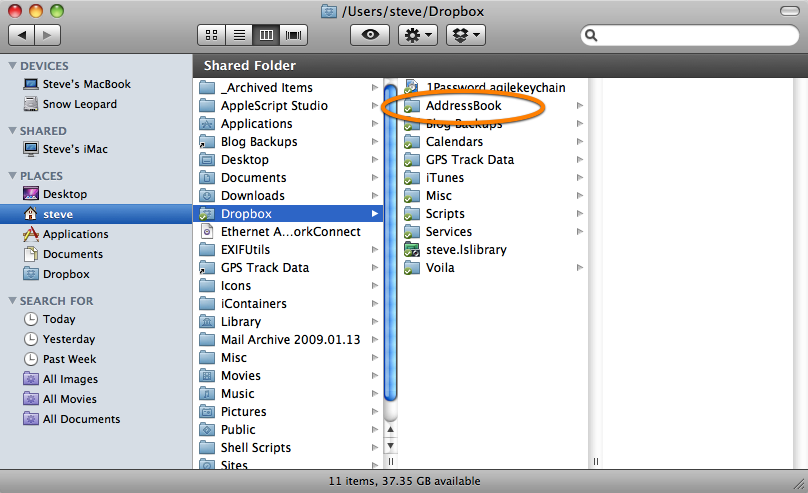
Task: Search for files from Yesterday
Action: (69, 339)
